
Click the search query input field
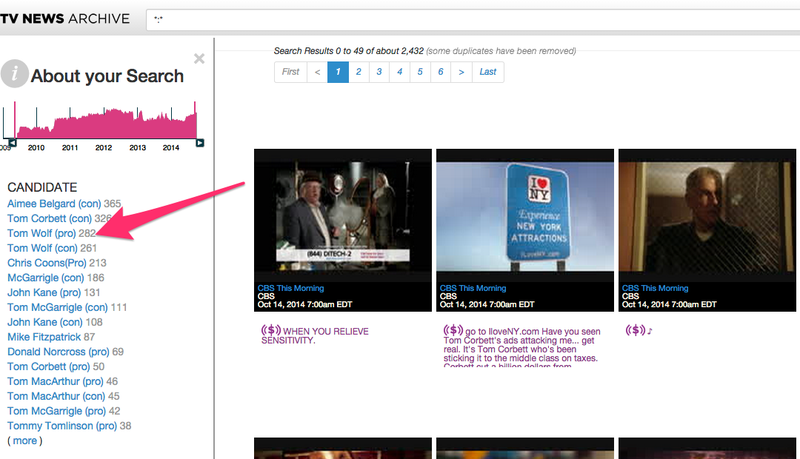pos(470,18)
